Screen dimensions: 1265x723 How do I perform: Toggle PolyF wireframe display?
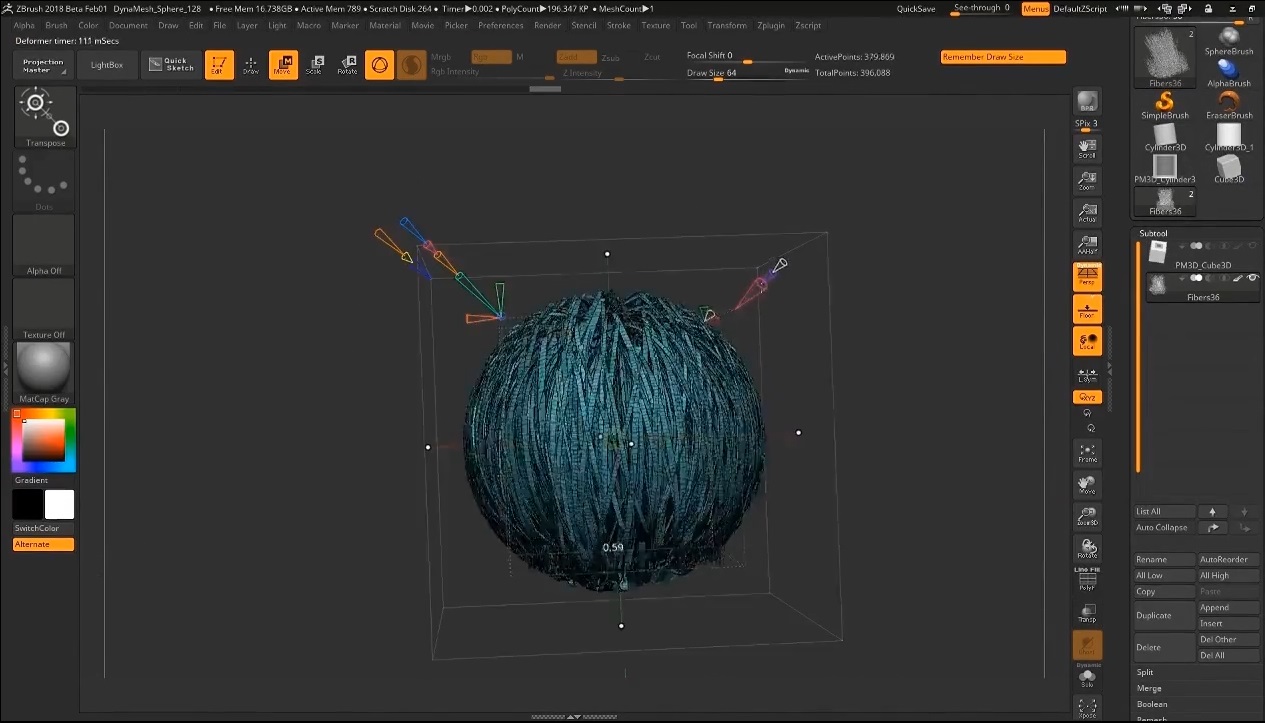pos(1087,581)
